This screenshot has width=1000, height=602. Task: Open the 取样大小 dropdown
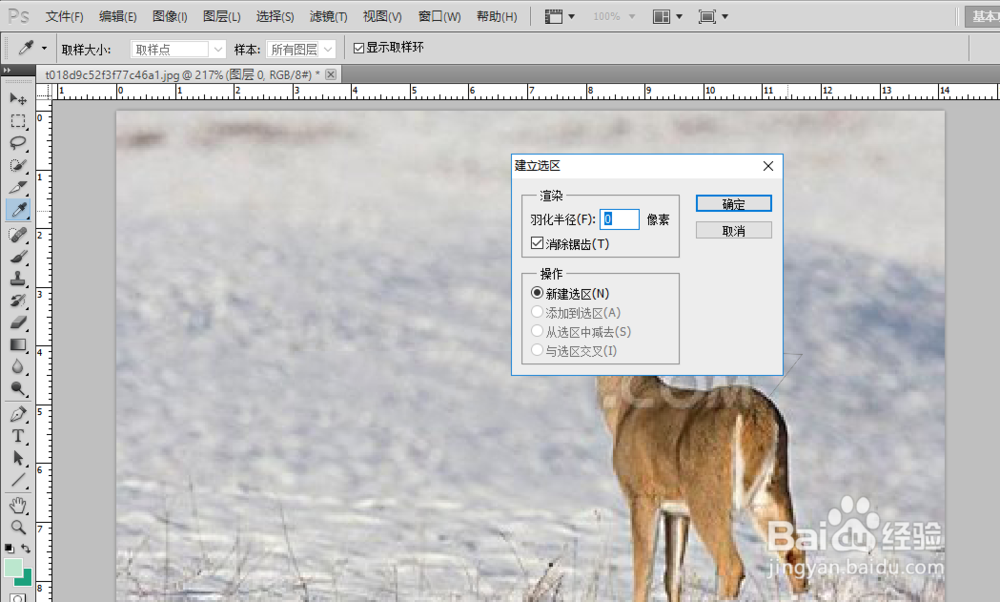pos(178,49)
